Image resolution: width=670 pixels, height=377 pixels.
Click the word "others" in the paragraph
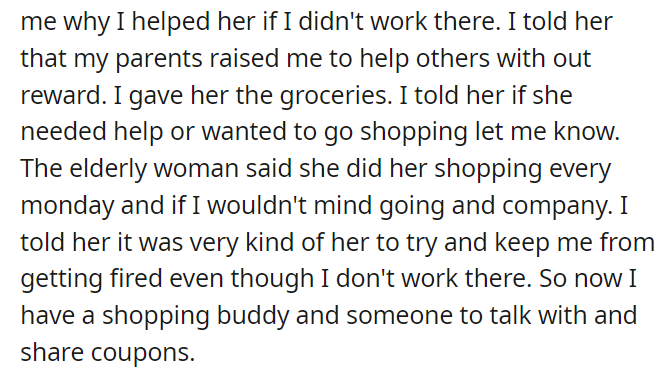point(453,59)
